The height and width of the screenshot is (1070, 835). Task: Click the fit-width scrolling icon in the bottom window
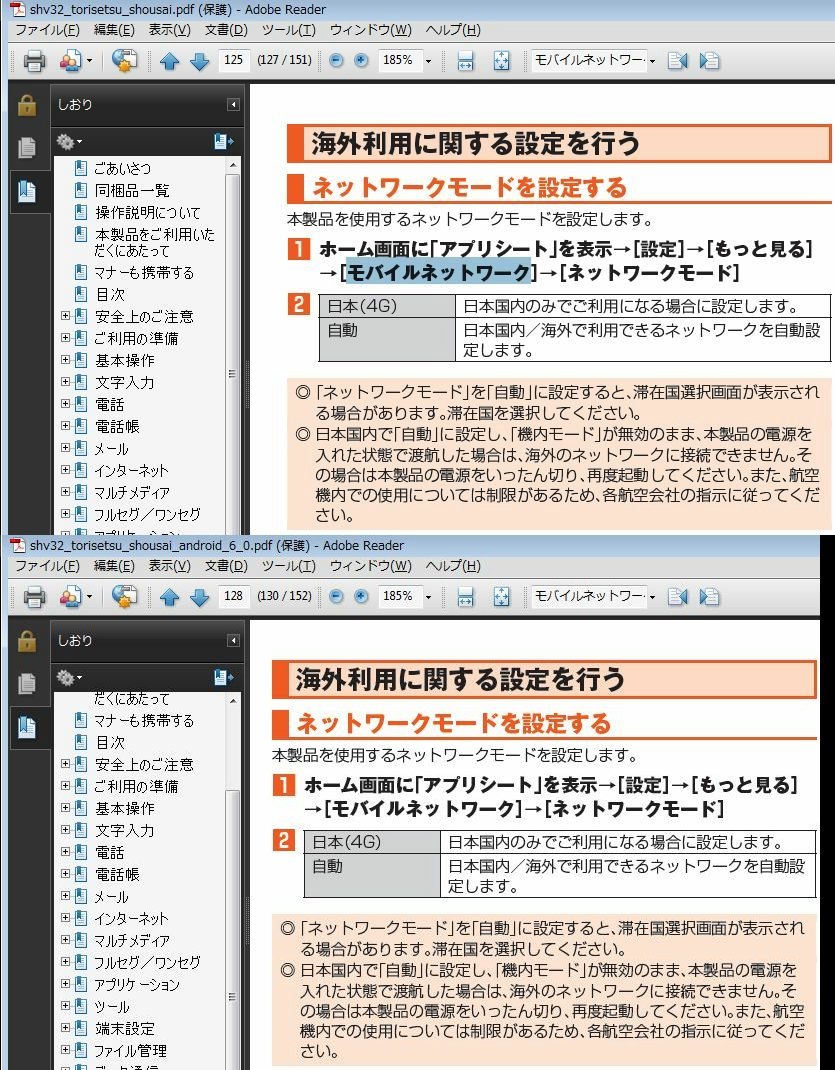(465, 597)
